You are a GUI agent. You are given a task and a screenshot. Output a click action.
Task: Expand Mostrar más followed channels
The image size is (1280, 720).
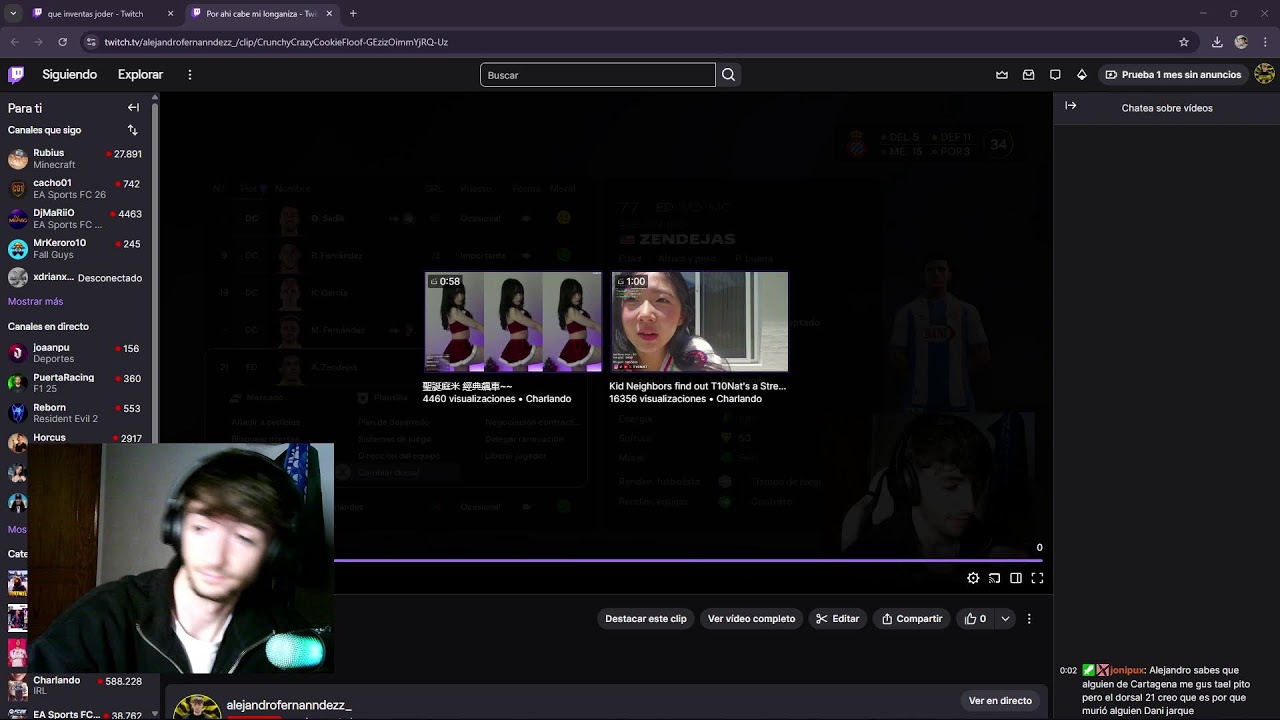coord(35,301)
